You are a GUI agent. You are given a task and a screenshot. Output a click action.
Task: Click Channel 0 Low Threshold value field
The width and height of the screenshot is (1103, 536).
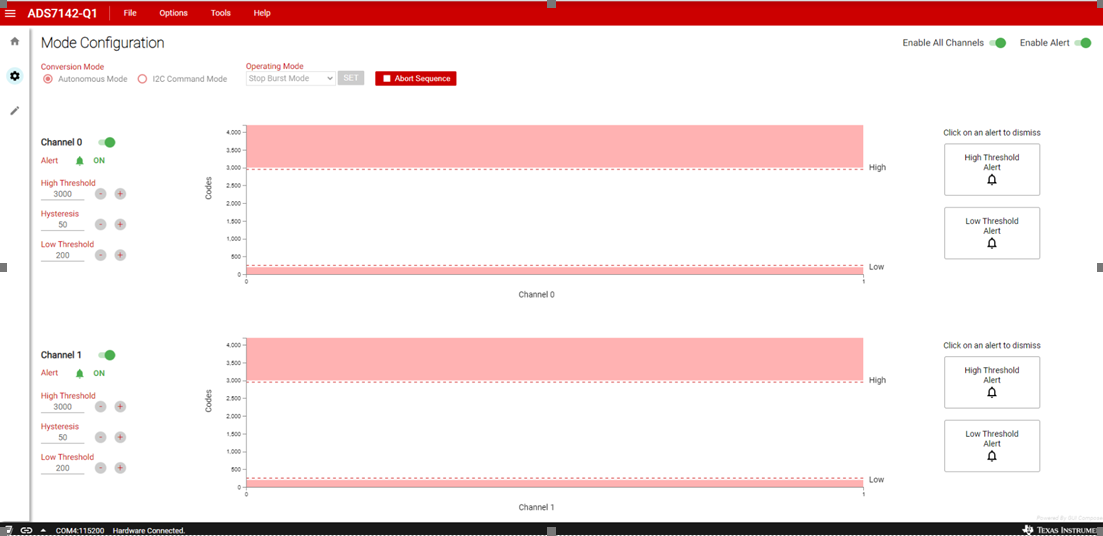[63, 255]
